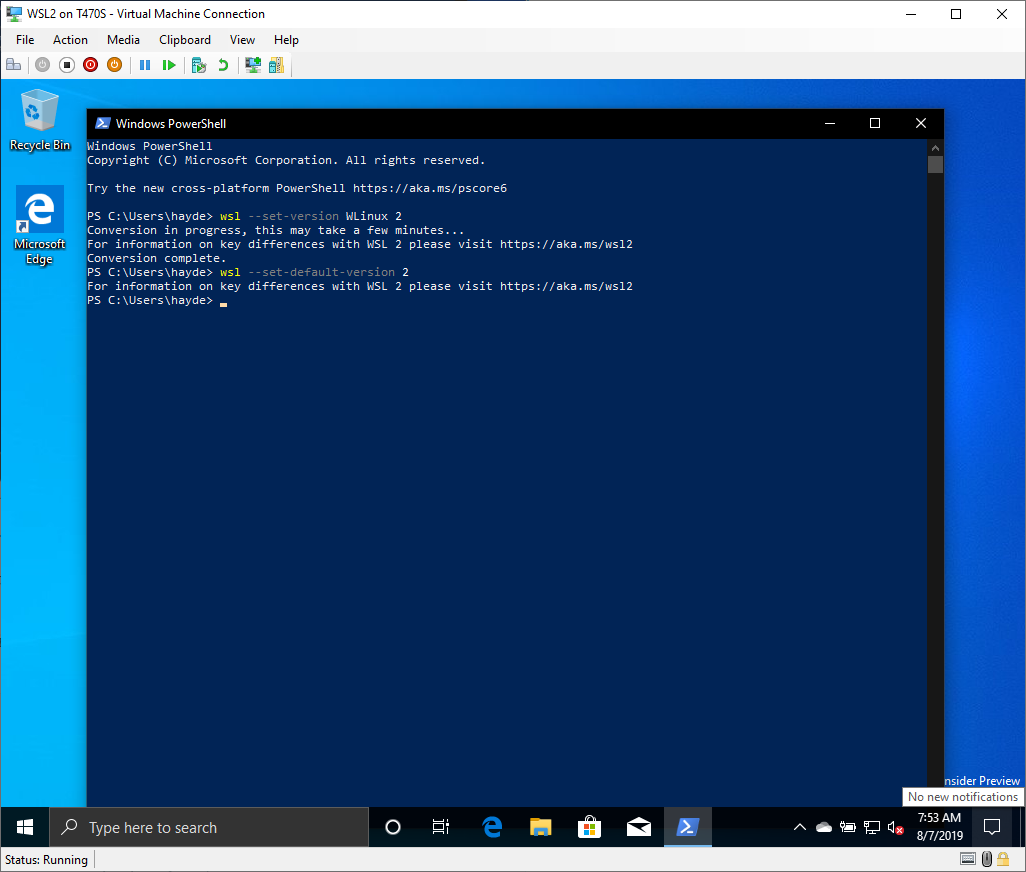Image resolution: width=1026 pixels, height=872 pixels.
Task: Open Task View on the taskbar
Action: 441,827
